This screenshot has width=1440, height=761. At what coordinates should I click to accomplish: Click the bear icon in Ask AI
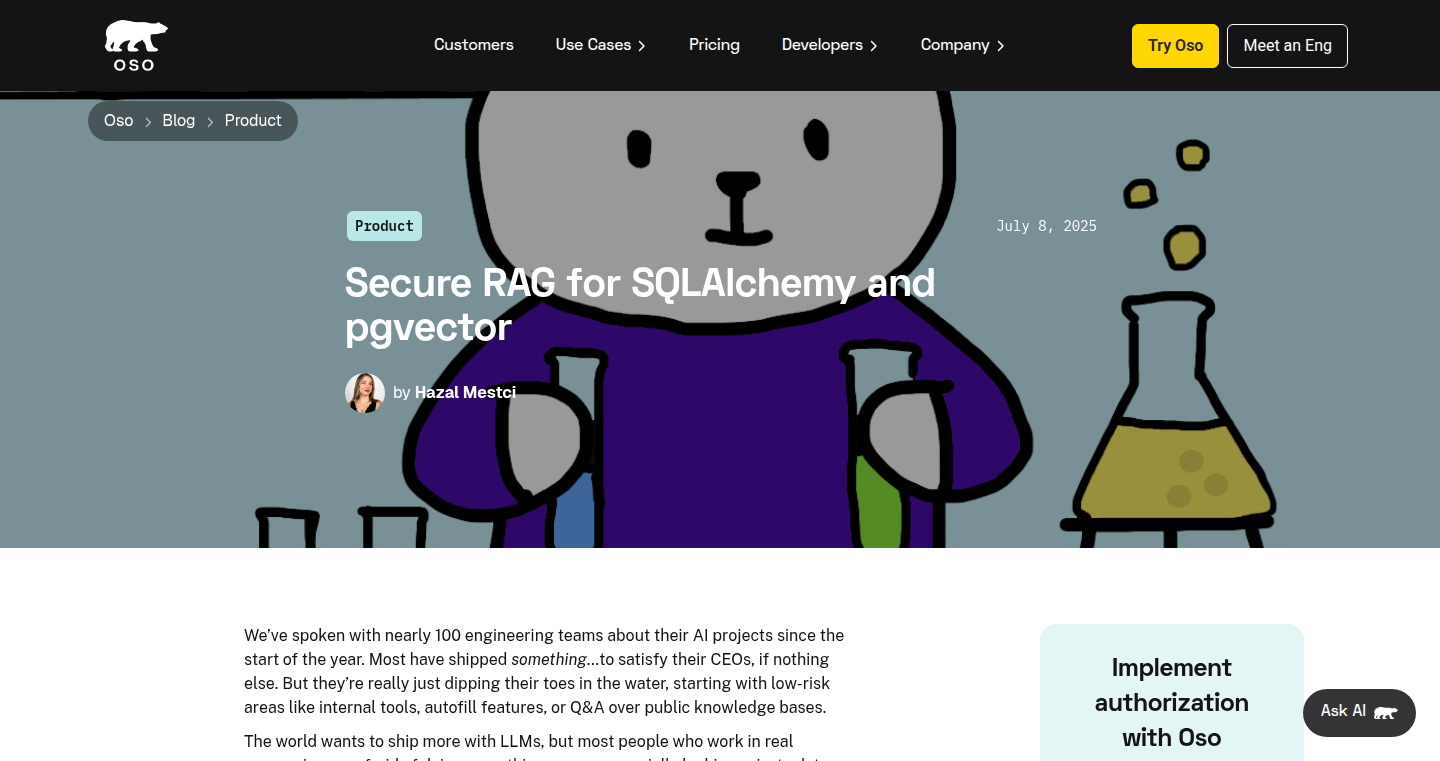pos(1385,713)
